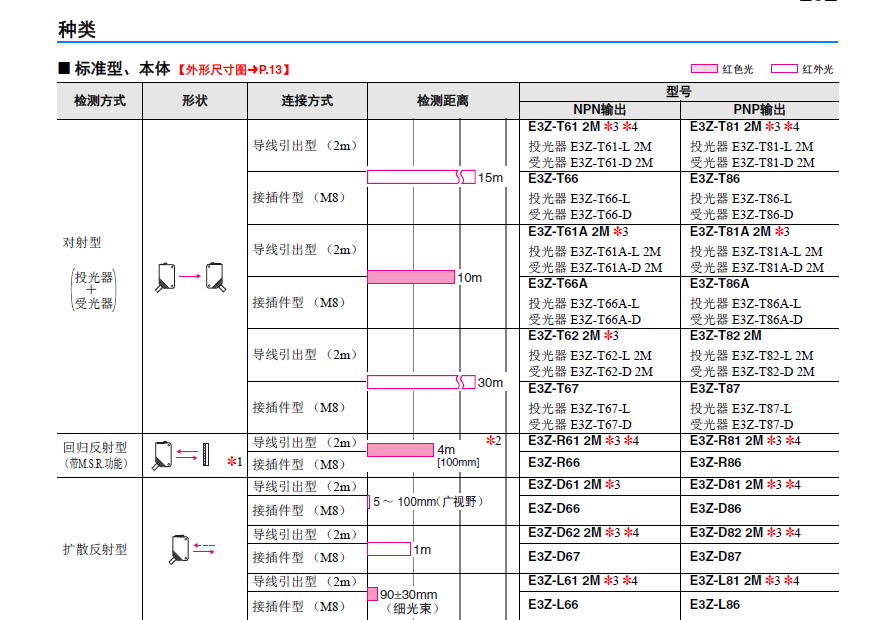Click the 1m detection distance bar

[390, 549]
